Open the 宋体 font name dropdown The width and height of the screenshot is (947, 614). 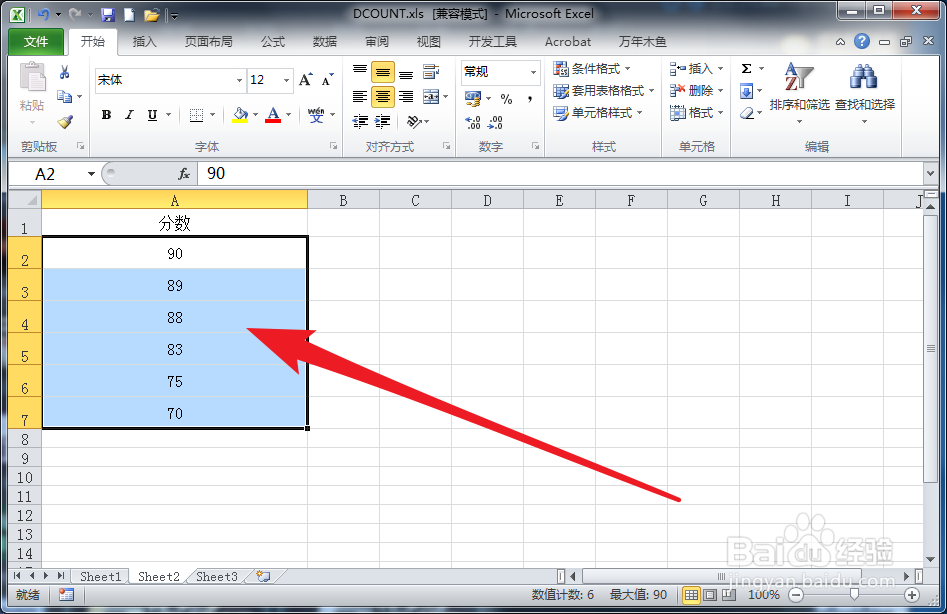click(239, 80)
